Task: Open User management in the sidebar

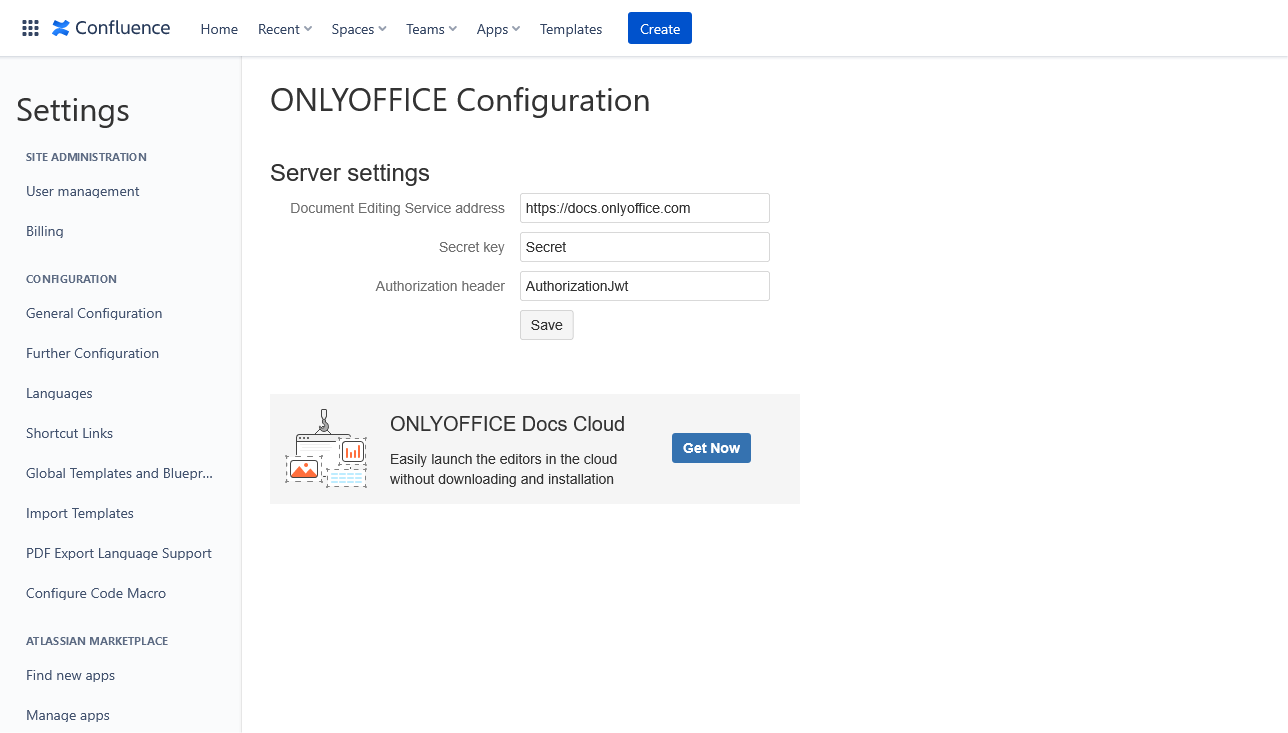Action: 83,191
